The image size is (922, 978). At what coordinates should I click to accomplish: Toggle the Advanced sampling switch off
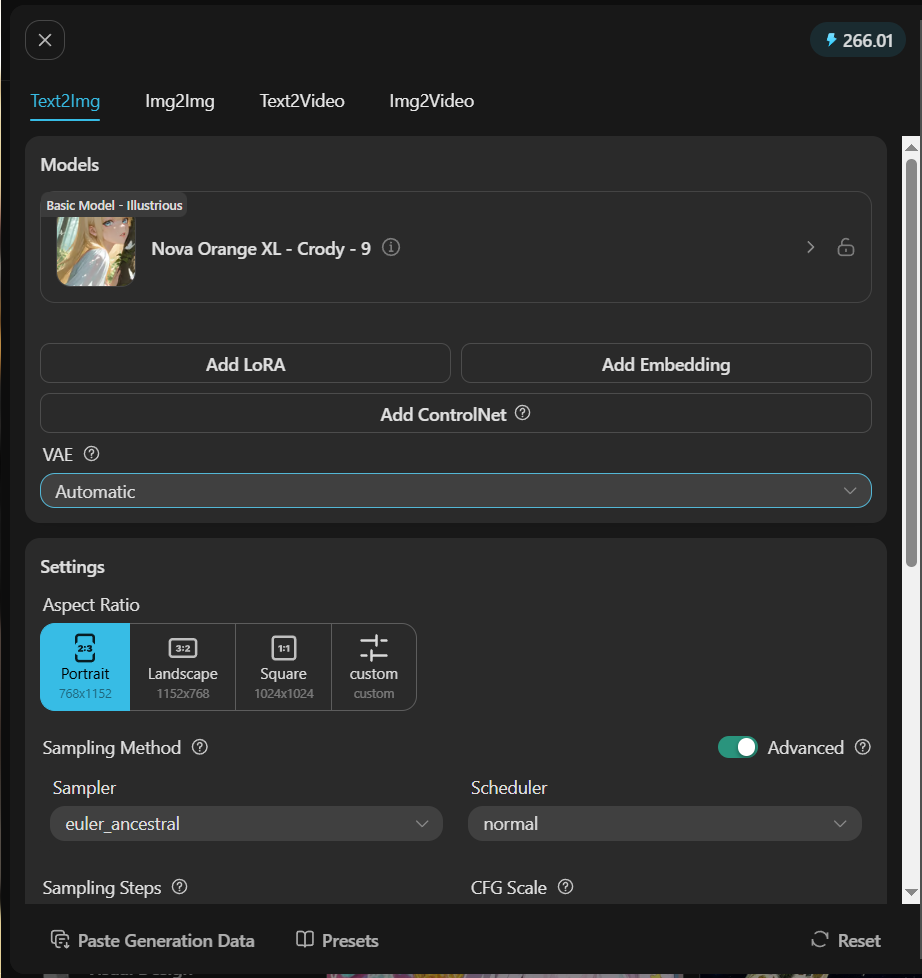coord(737,747)
